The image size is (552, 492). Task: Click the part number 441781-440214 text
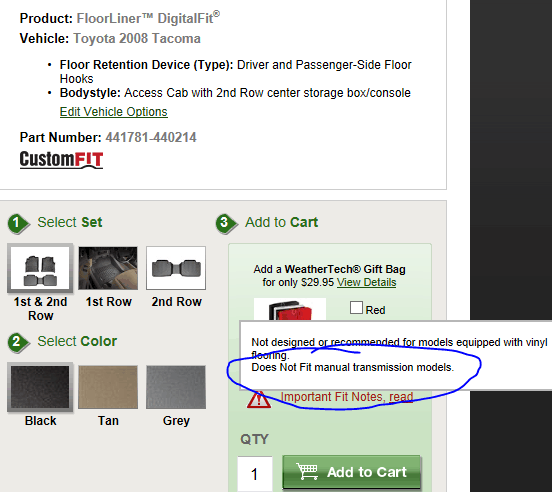[x=151, y=137]
